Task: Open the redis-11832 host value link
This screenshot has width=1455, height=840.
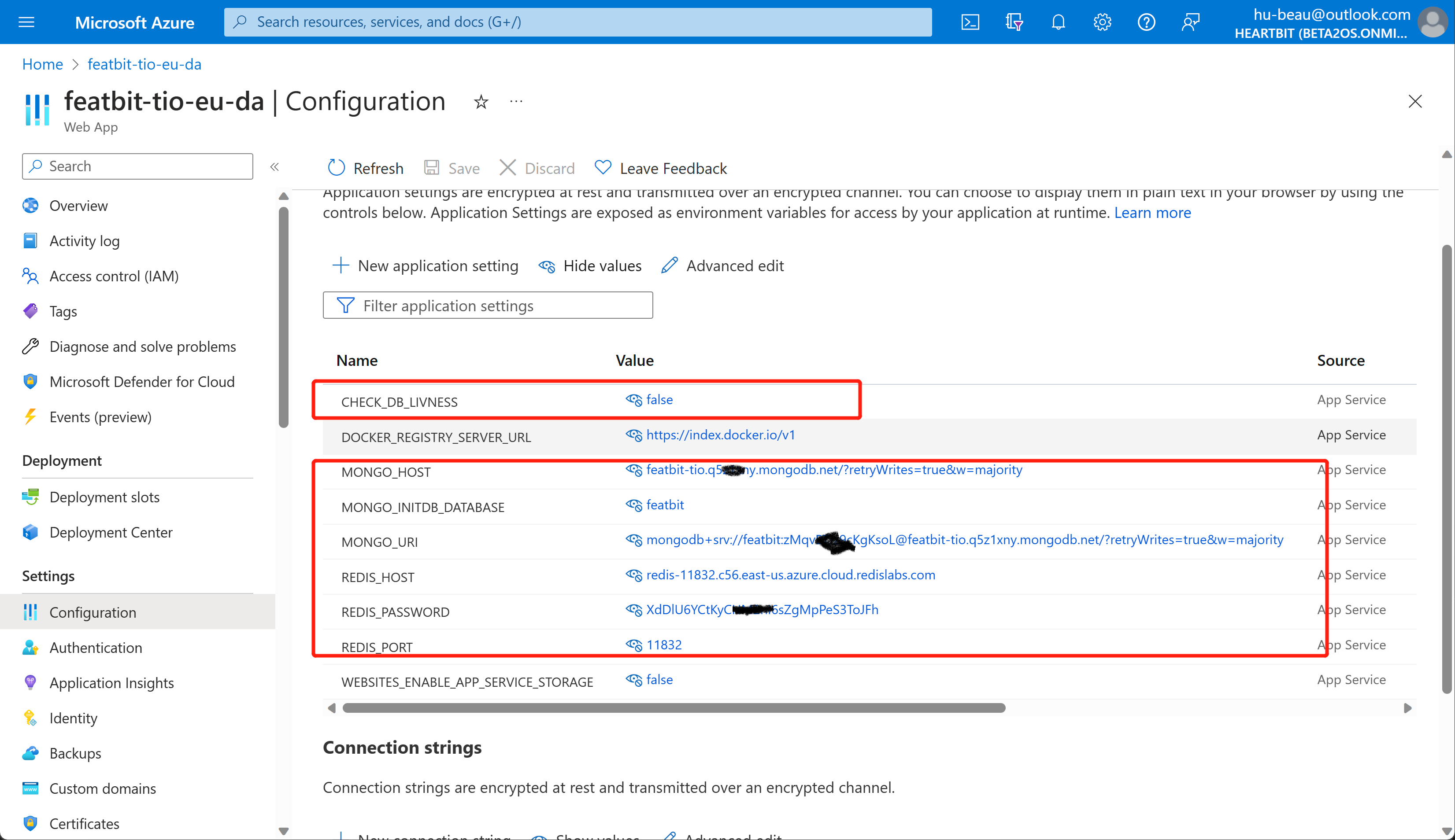Action: click(791, 575)
